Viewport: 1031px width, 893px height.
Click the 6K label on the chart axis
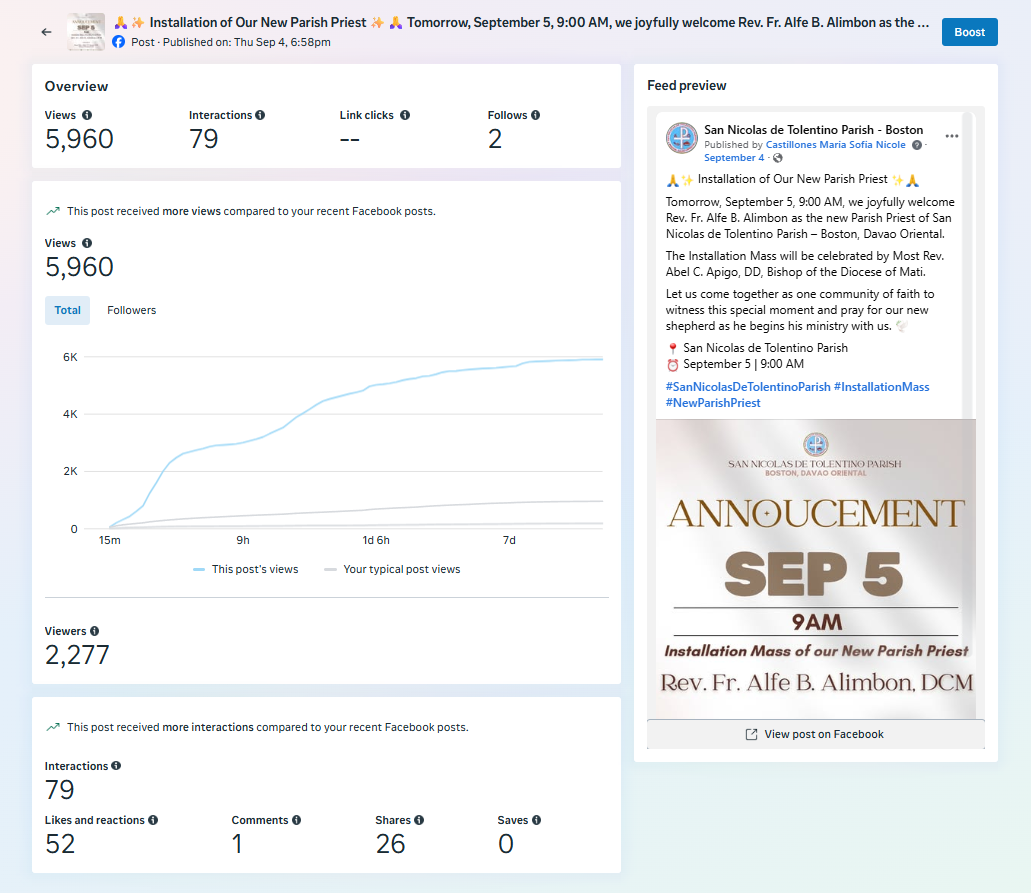pos(70,357)
